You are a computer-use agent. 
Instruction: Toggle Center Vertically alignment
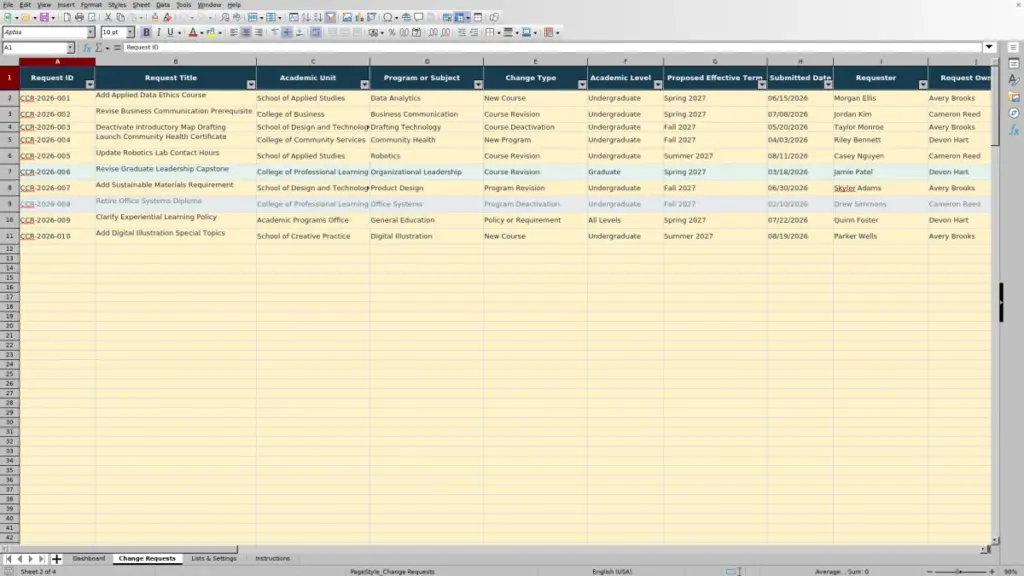(x=287, y=32)
